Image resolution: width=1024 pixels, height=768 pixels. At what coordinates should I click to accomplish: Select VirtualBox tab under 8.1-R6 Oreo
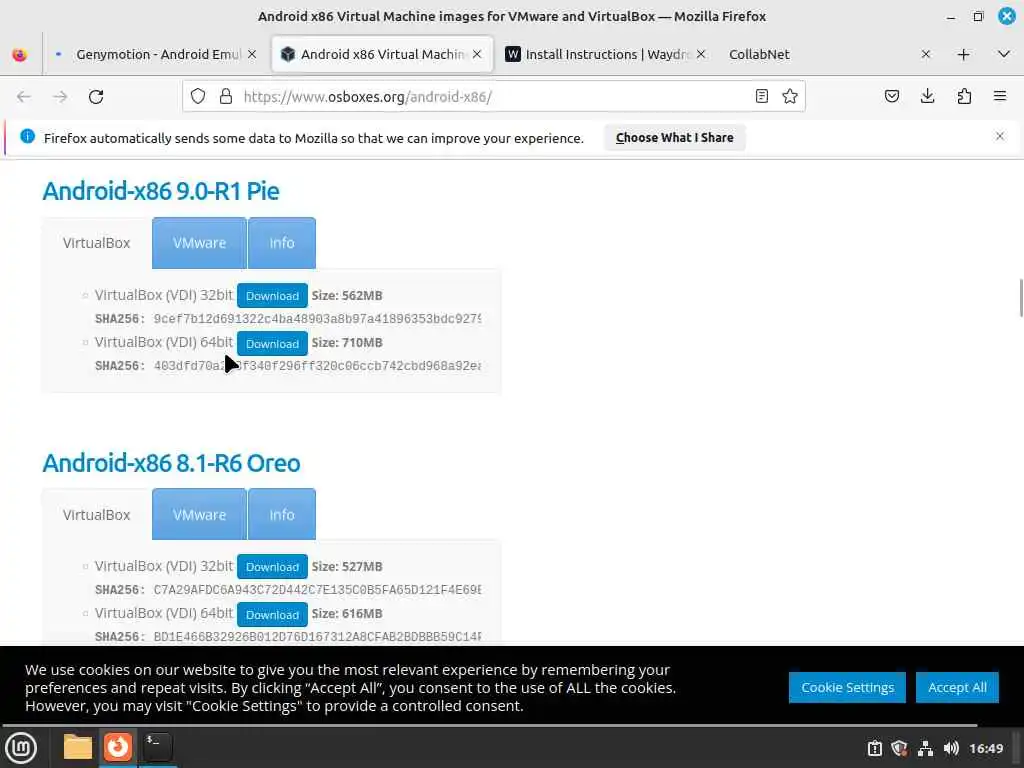point(97,515)
